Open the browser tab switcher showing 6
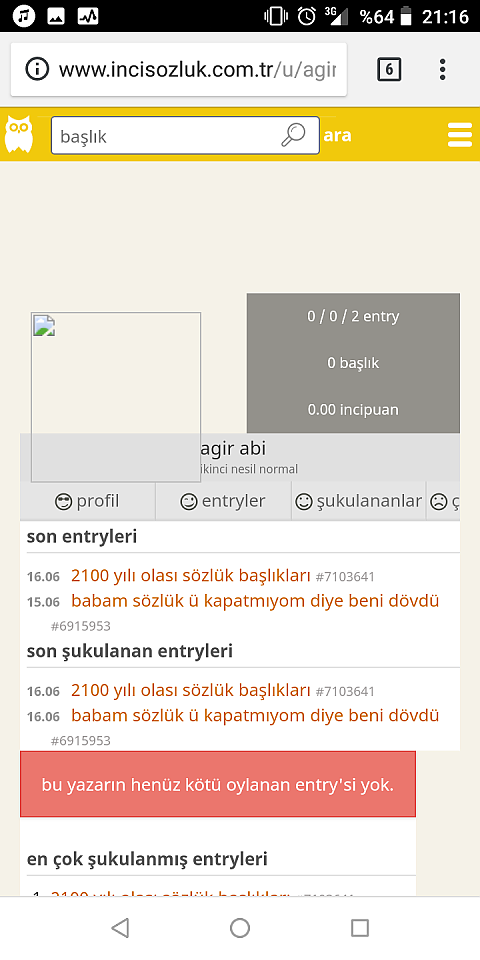 pos(389,70)
